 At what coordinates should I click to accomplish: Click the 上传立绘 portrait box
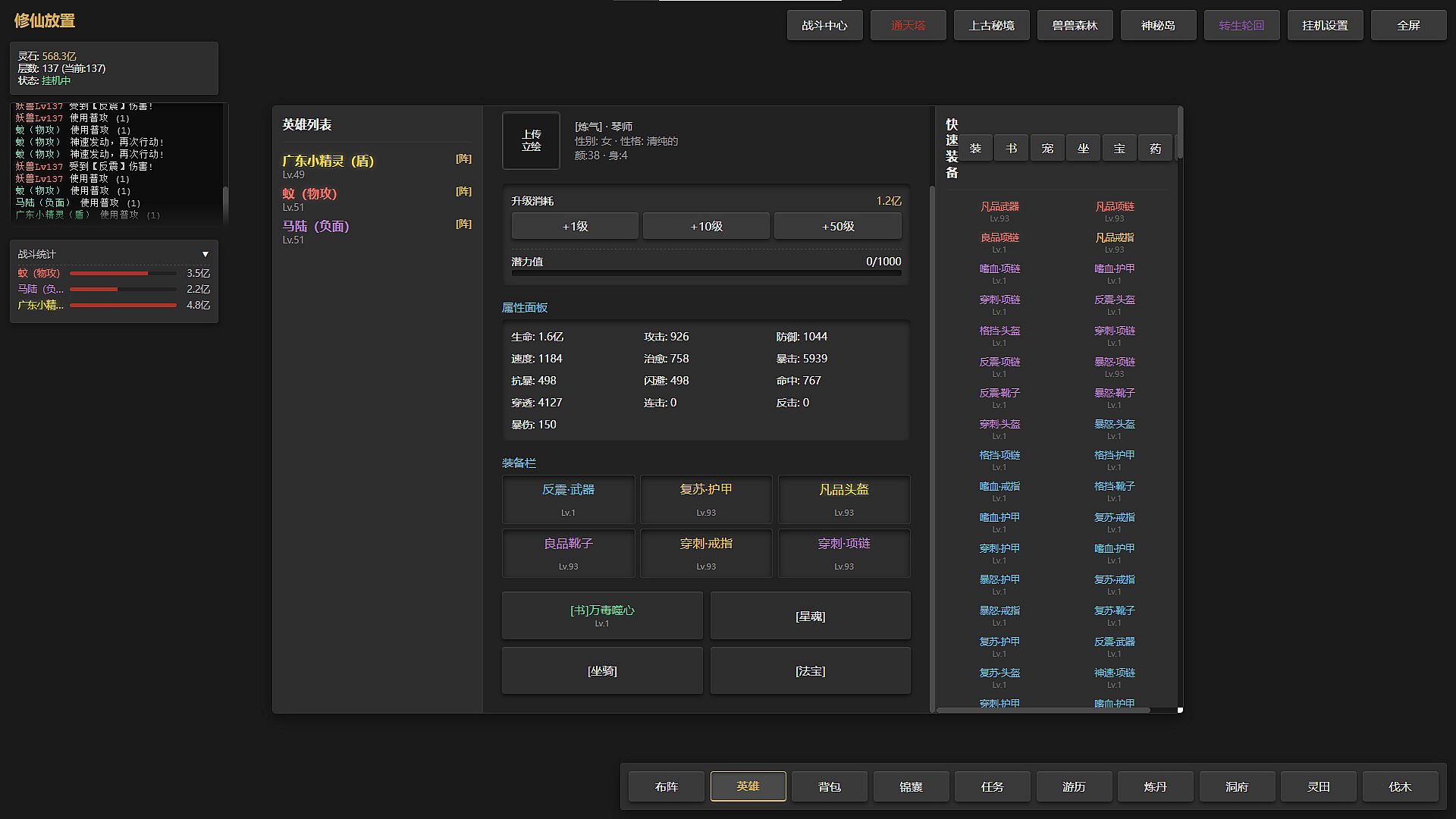(x=531, y=141)
